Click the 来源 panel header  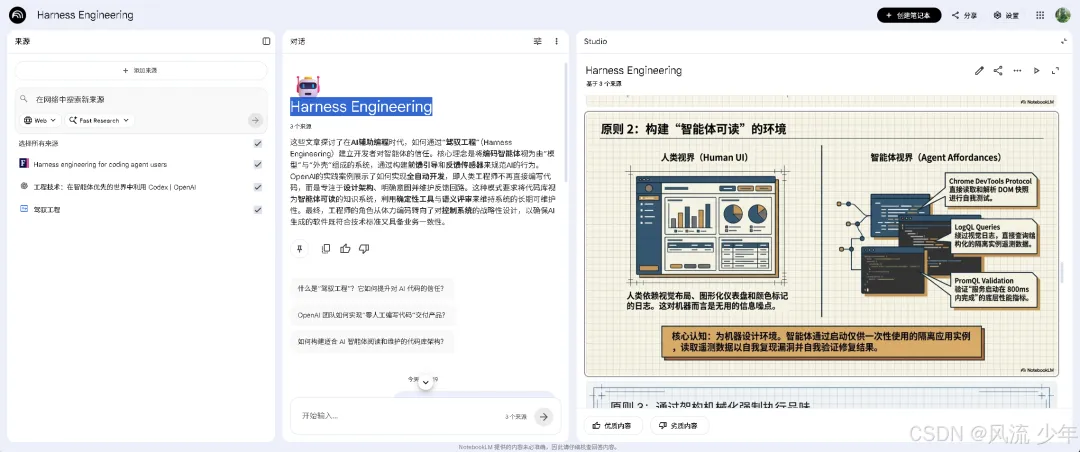[x=23, y=41]
